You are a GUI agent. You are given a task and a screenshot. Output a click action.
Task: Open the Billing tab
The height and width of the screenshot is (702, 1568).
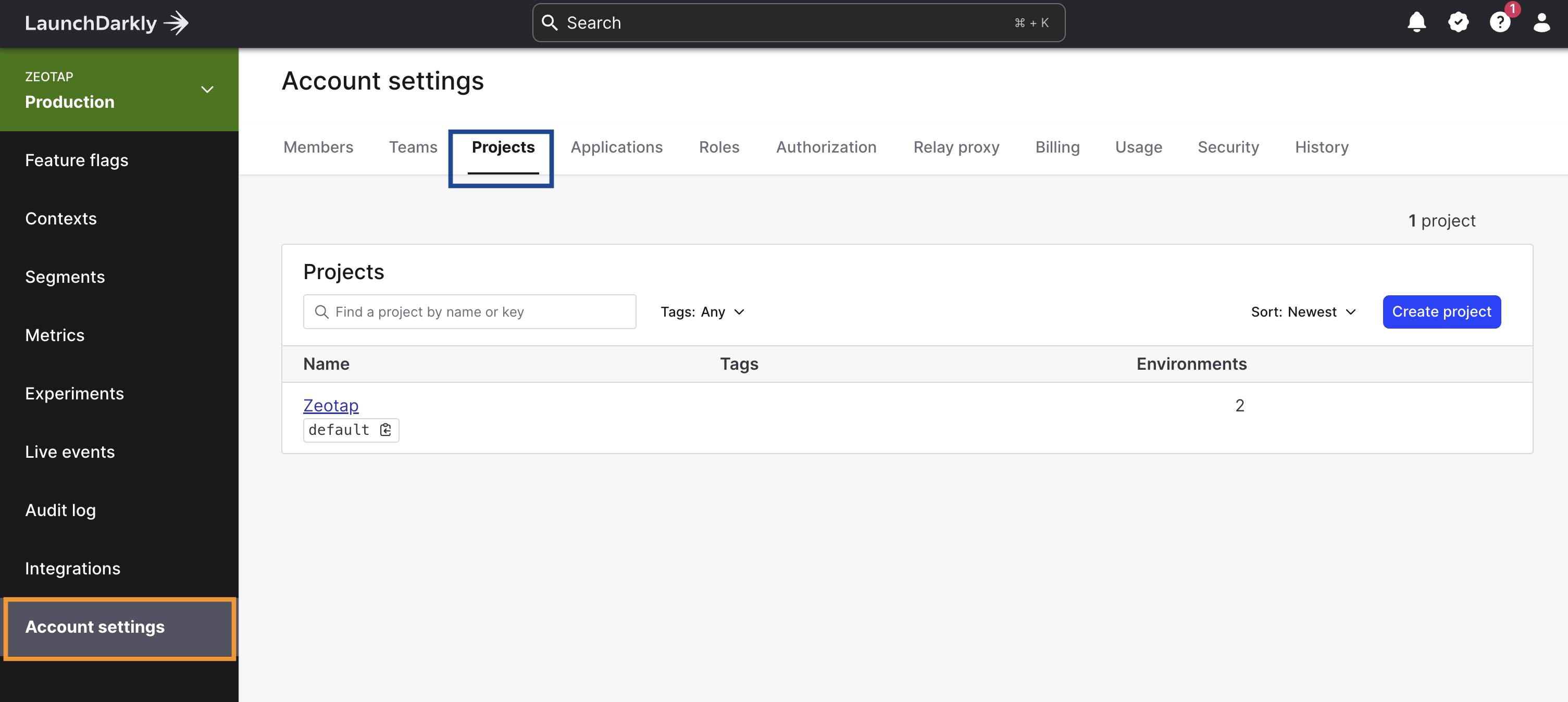[x=1057, y=147]
